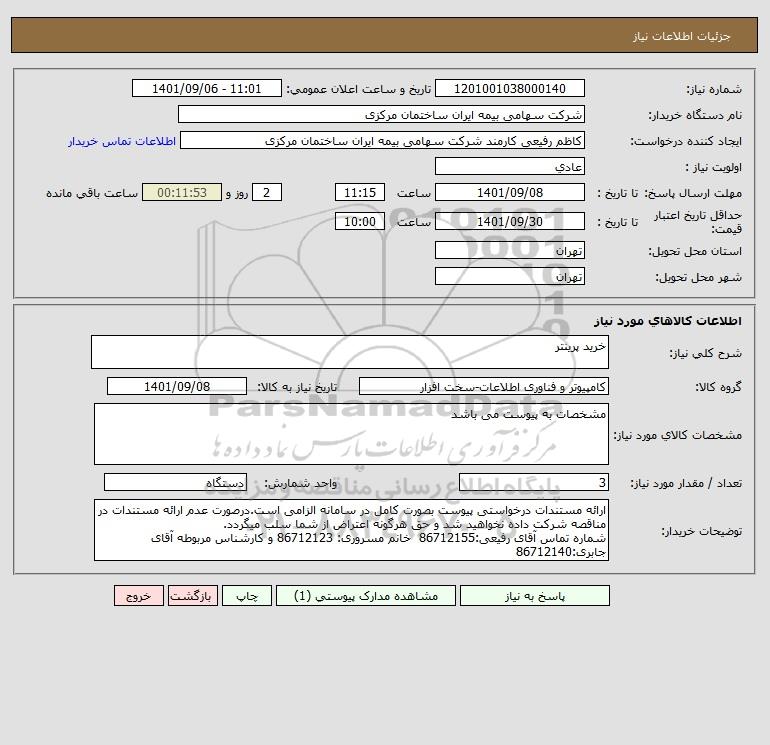Click the priority field 'عادي'
770x745 pixels.
tap(510, 166)
